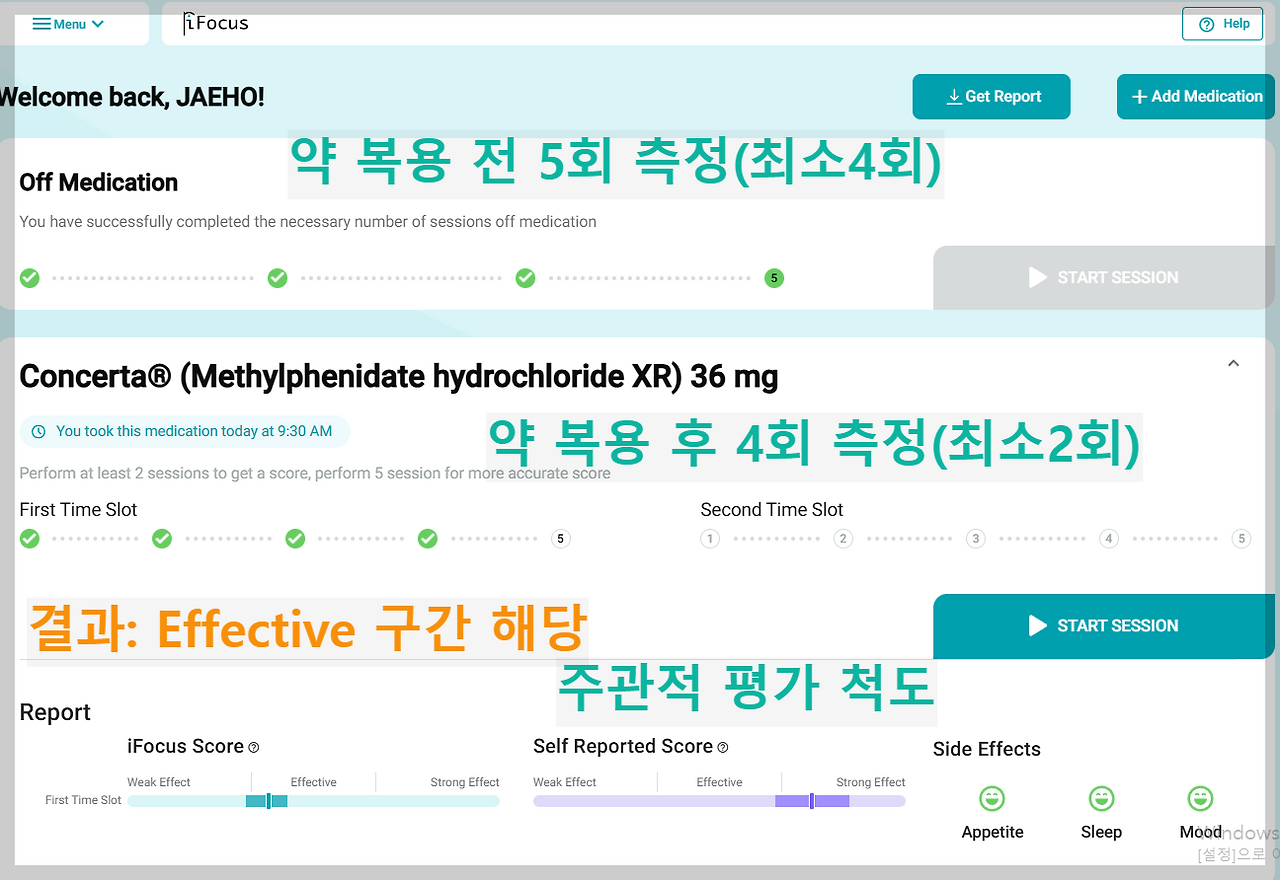The height and width of the screenshot is (880, 1280).
Task: Click the fourth checkmark under First Time Slot
Action: click(x=428, y=539)
